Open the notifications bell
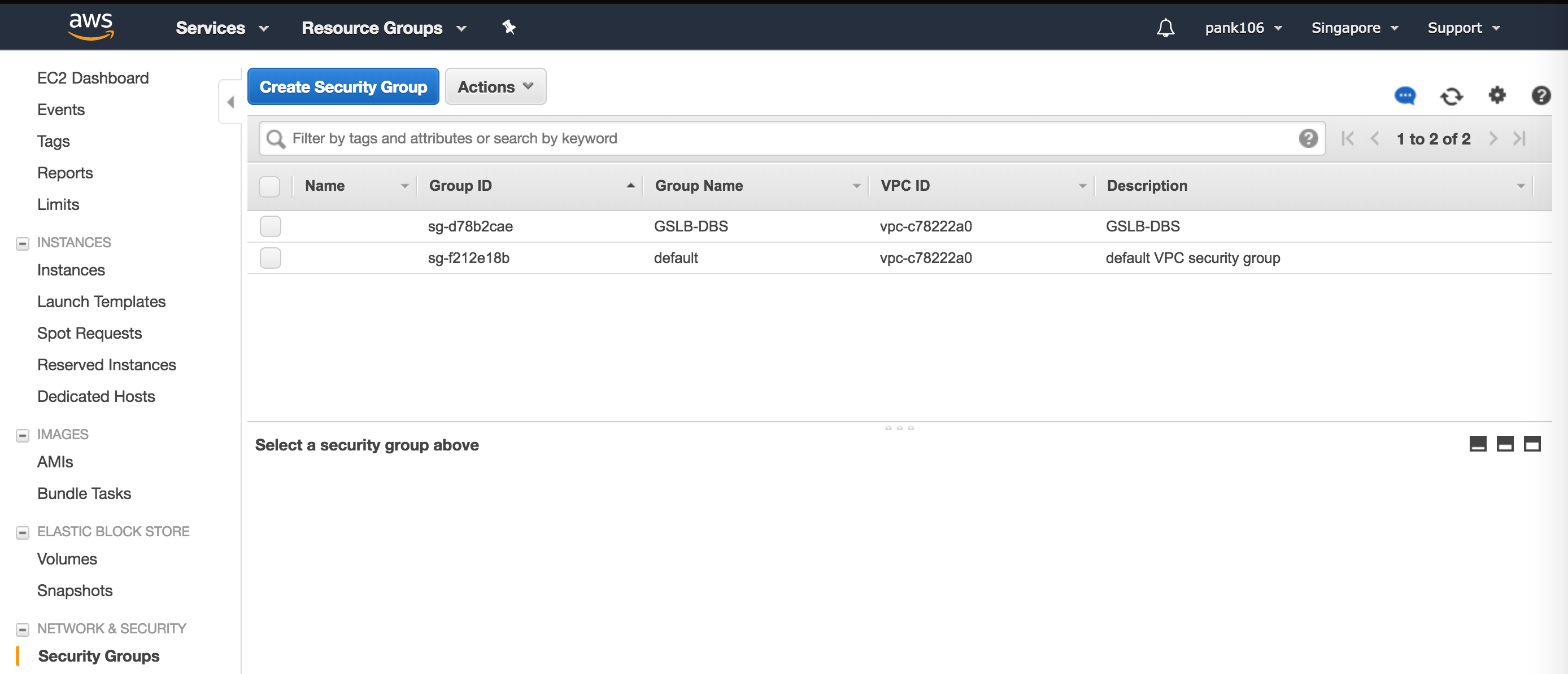The height and width of the screenshot is (674, 1568). click(1165, 28)
